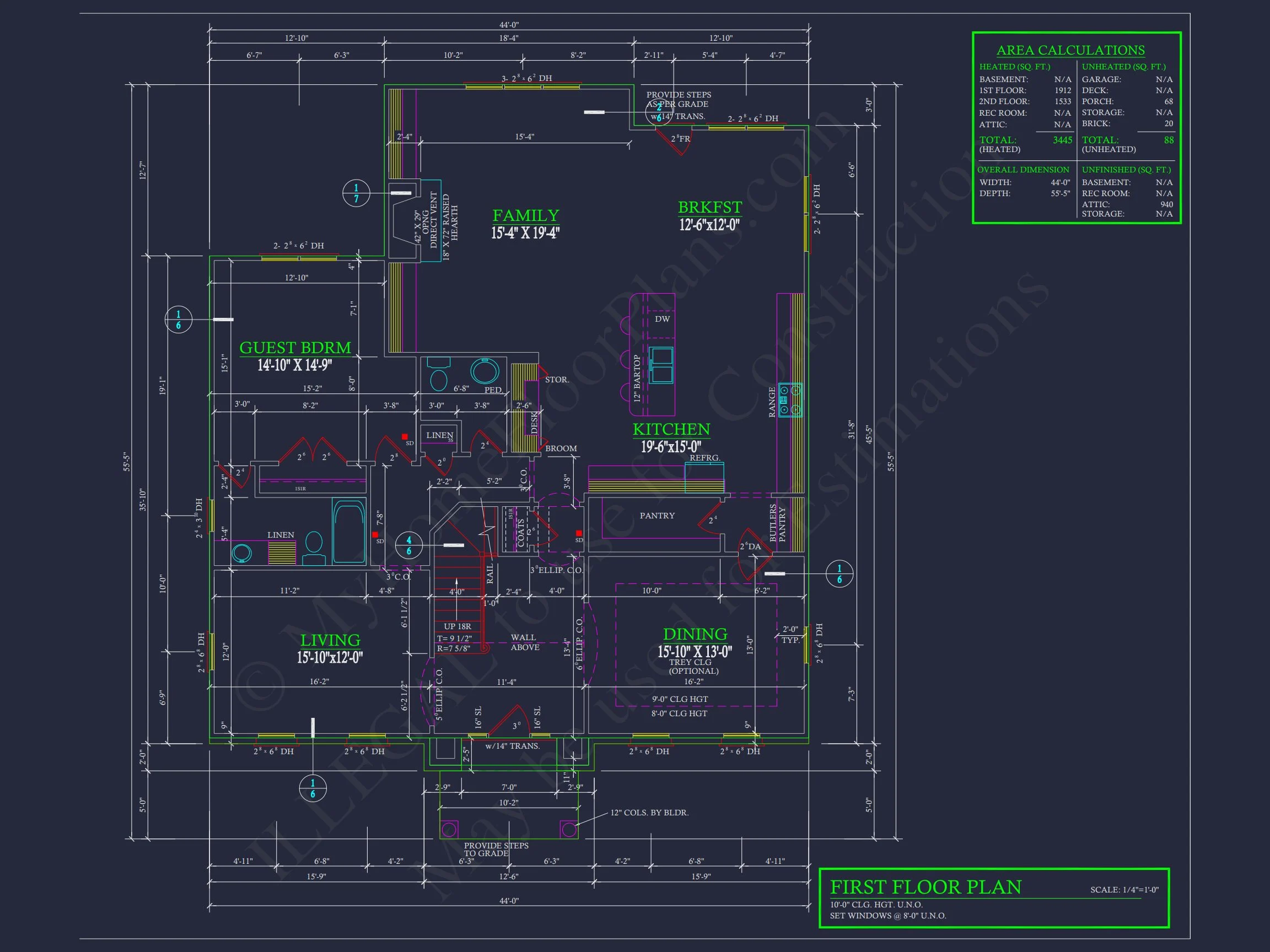Image resolution: width=1270 pixels, height=952 pixels.
Task: Select the 2/6 section marker by the rear steps
Action: pyautogui.click(x=659, y=112)
